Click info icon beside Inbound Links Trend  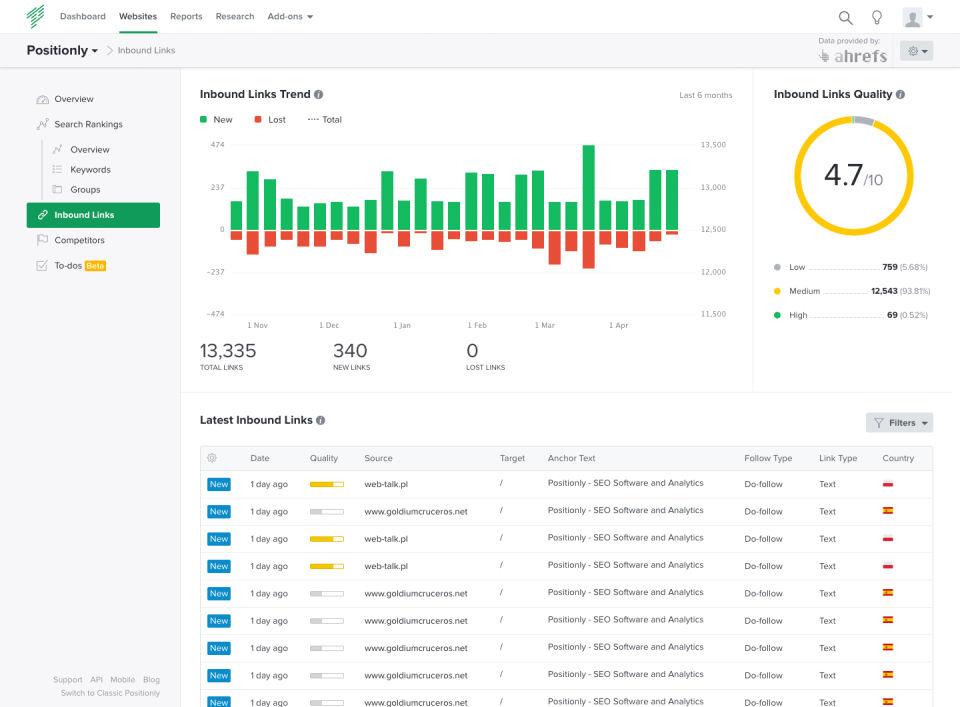(x=319, y=95)
